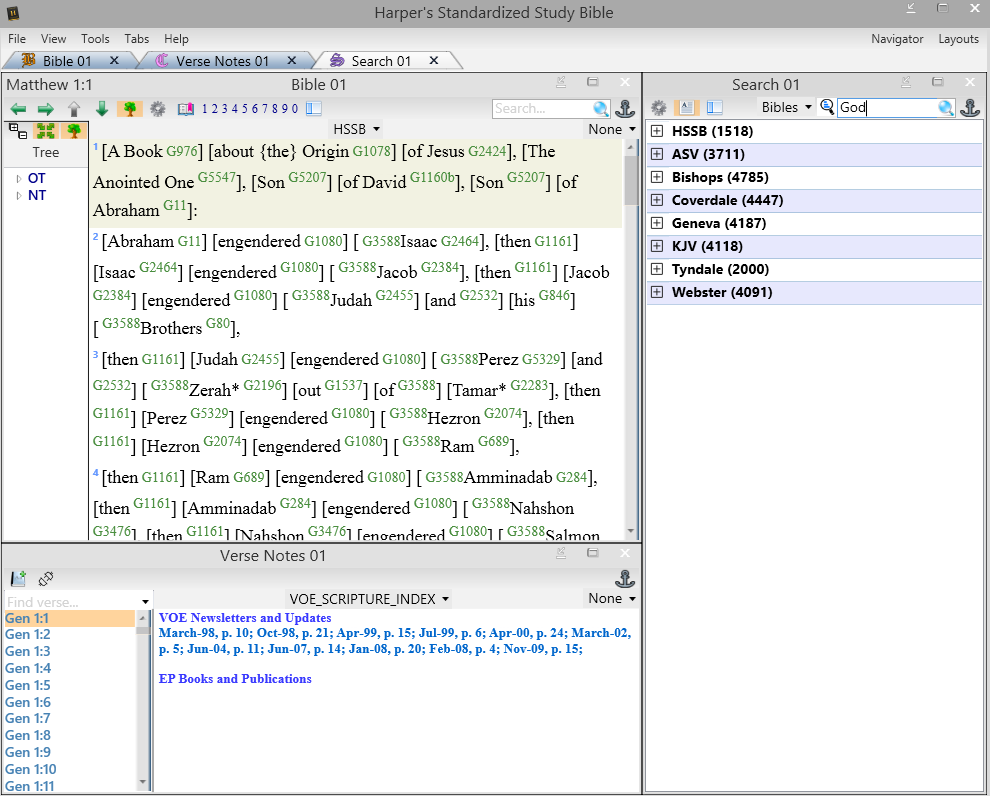Image resolution: width=990 pixels, height=796 pixels.
Task: Expand the OT tree node
Action: coord(19,179)
